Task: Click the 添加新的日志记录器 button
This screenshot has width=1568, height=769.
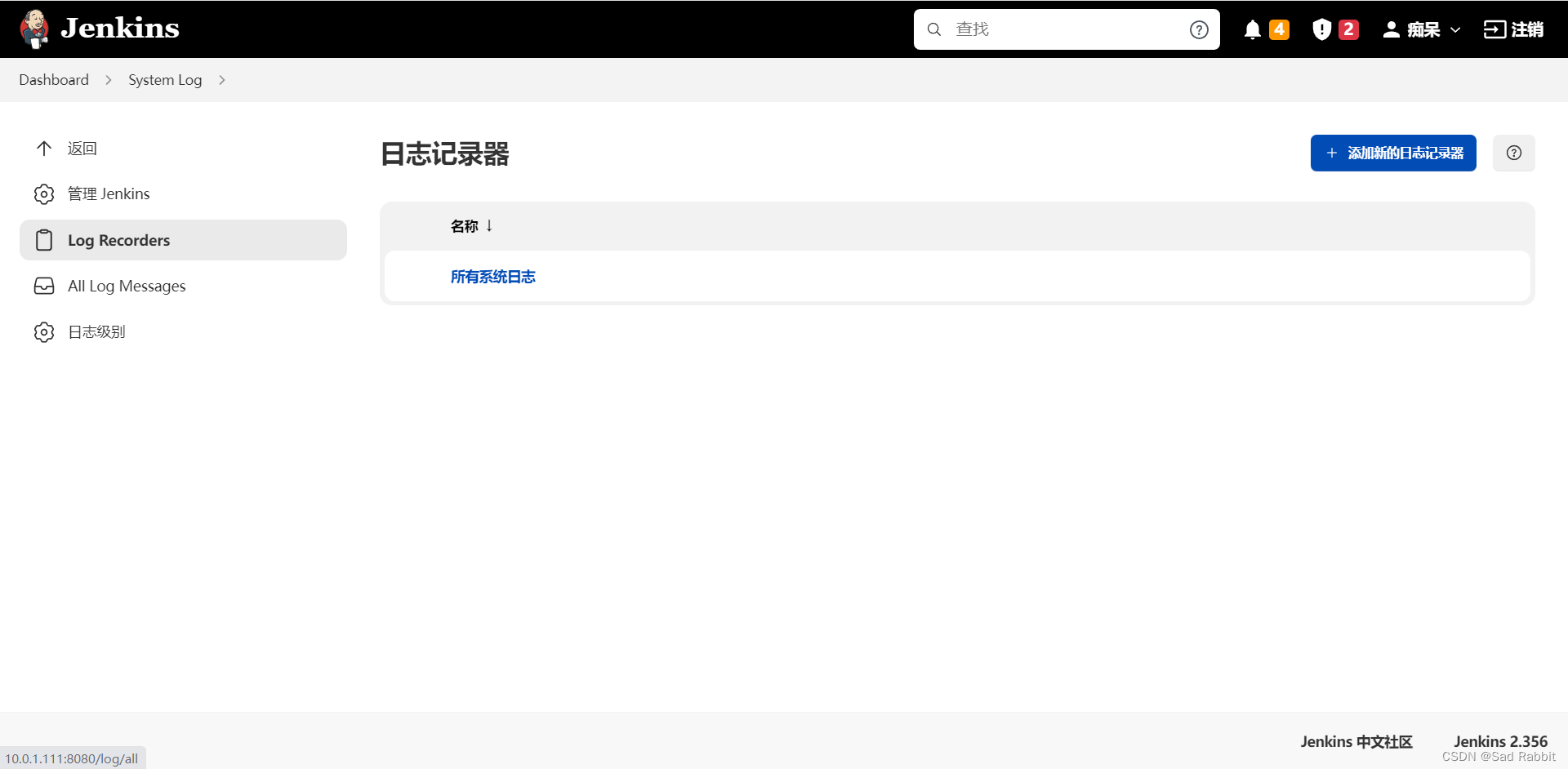Action: pos(1392,153)
